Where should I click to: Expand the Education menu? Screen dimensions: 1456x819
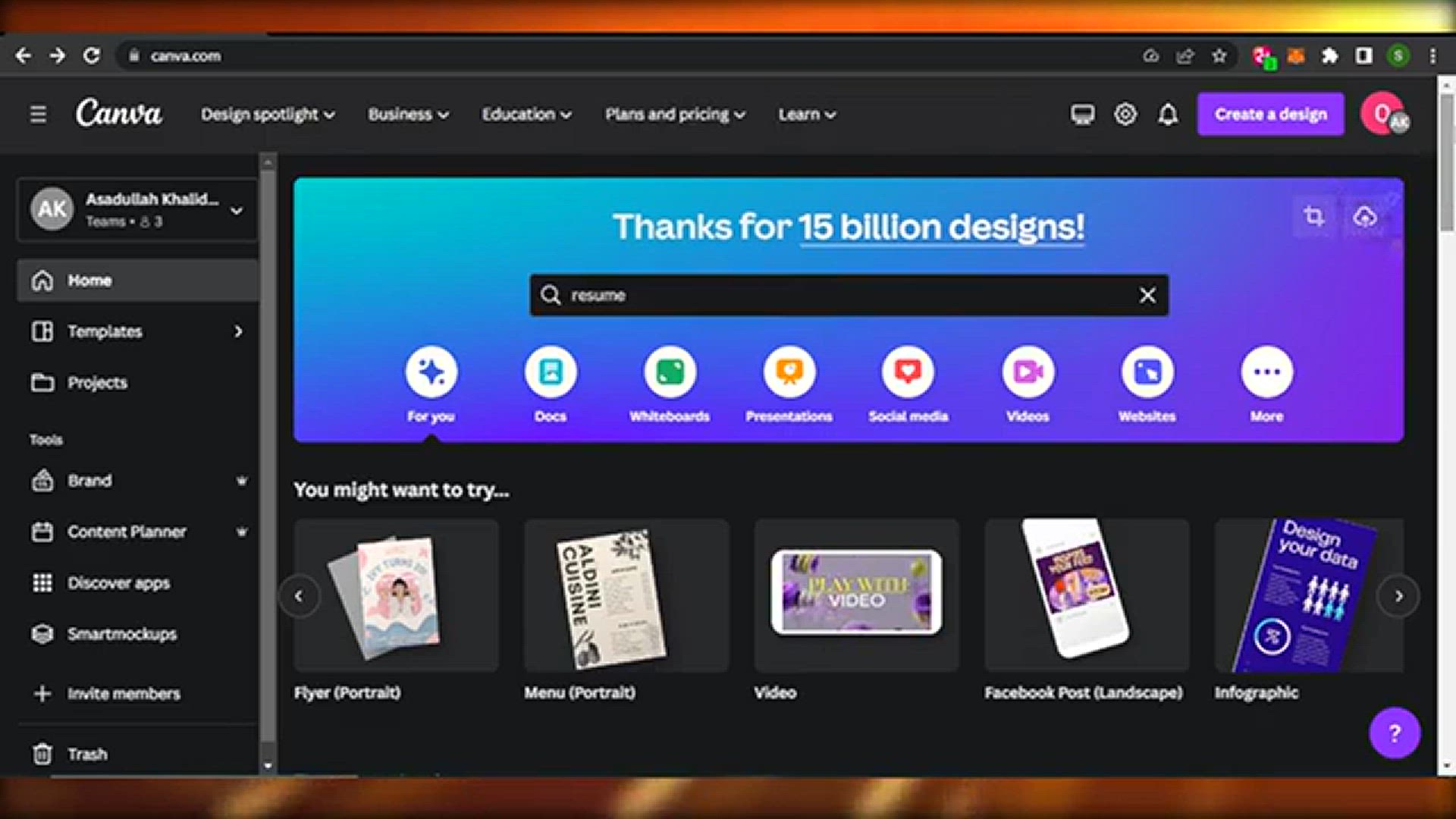click(526, 115)
